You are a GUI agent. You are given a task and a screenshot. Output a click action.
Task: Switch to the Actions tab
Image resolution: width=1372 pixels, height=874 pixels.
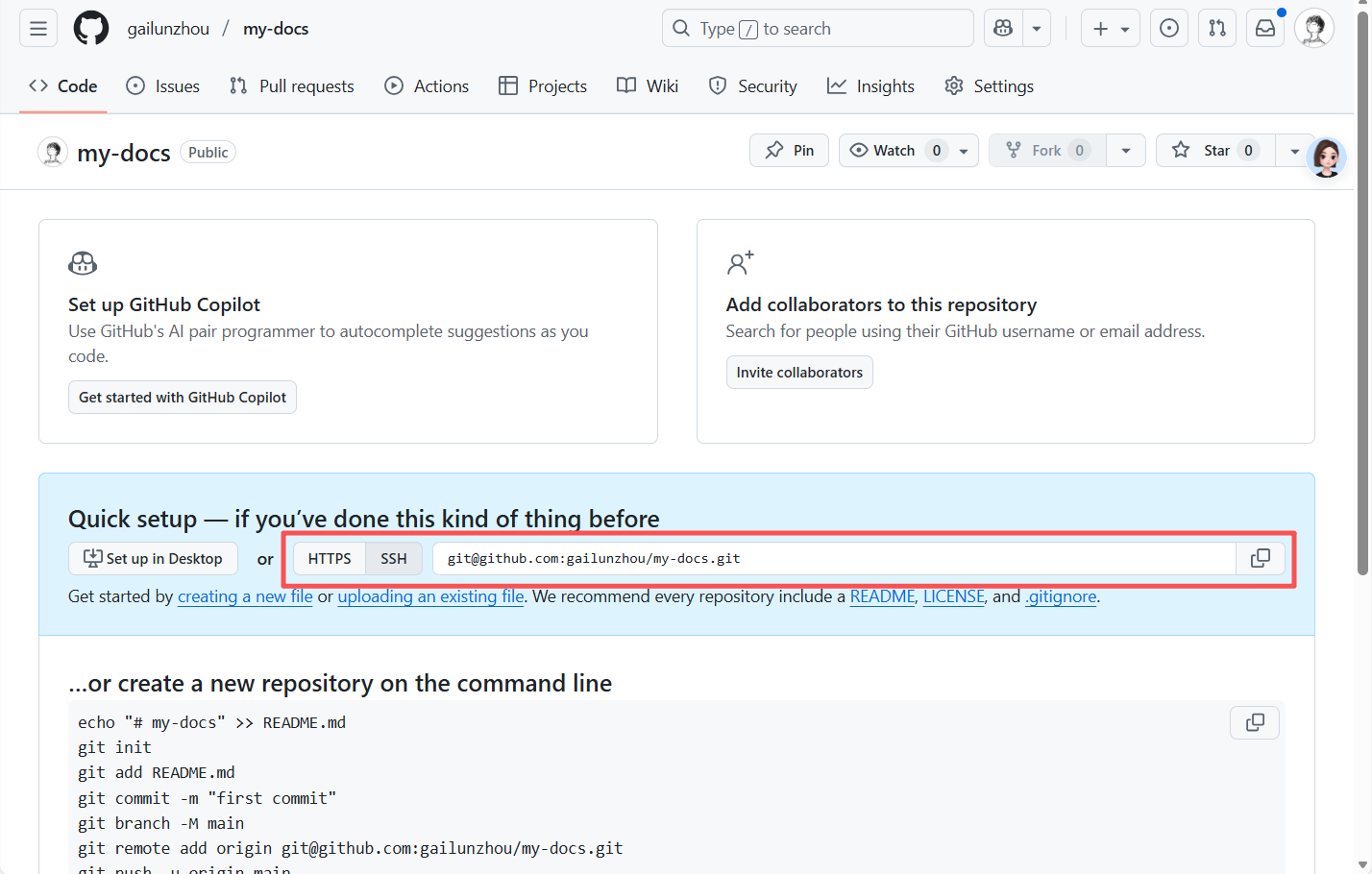pos(427,86)
